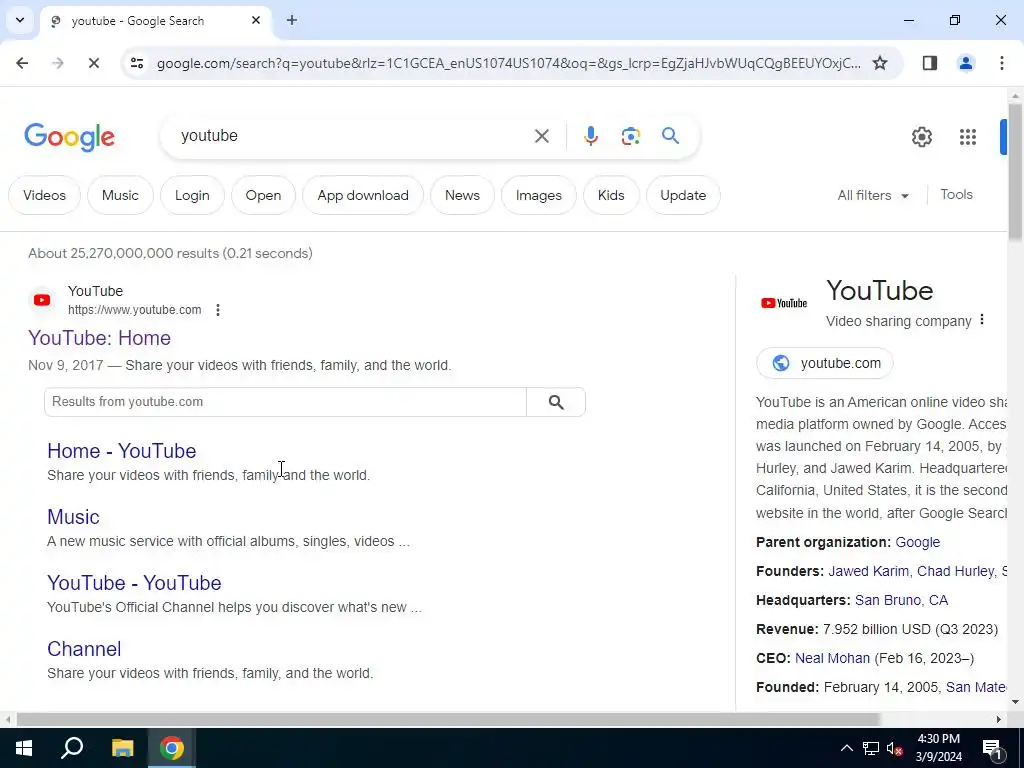Open the Chad Hurley founder link
The image size is (1024, 768).
[x=955, y=571]
